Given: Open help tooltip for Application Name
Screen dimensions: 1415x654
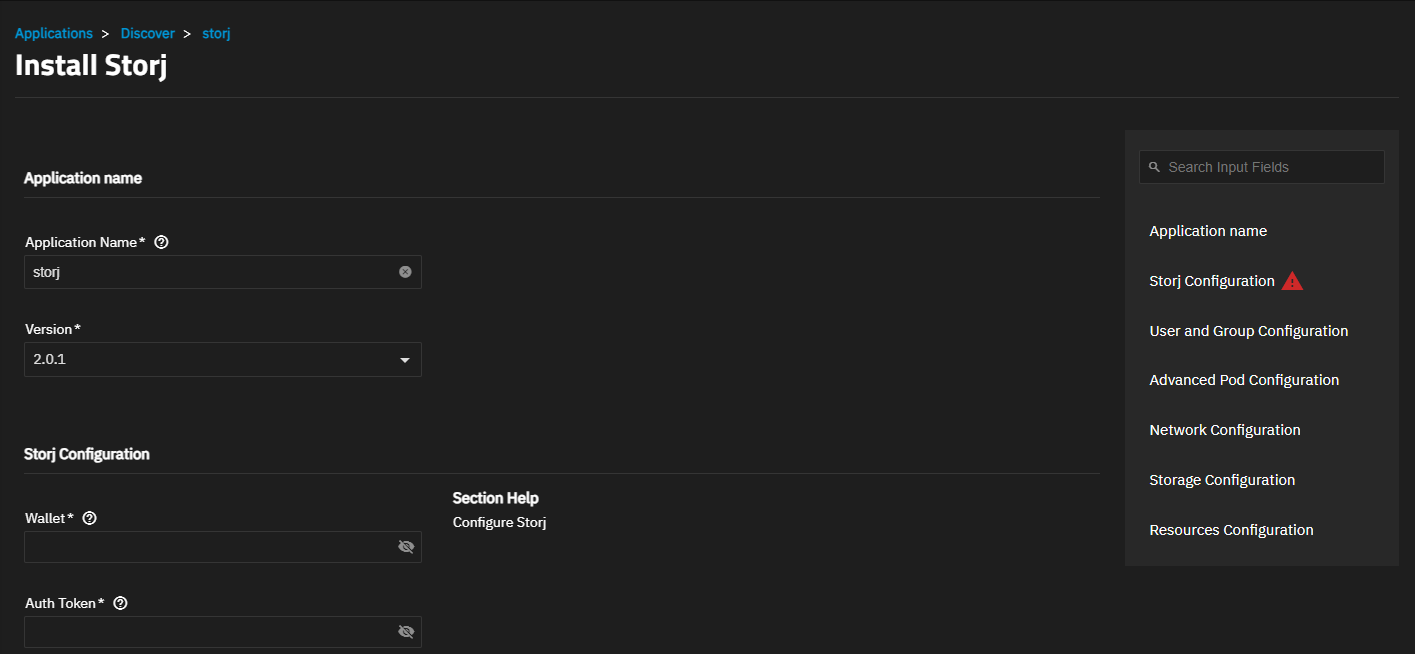Looking at the screenshot, I should coord(162,242).
